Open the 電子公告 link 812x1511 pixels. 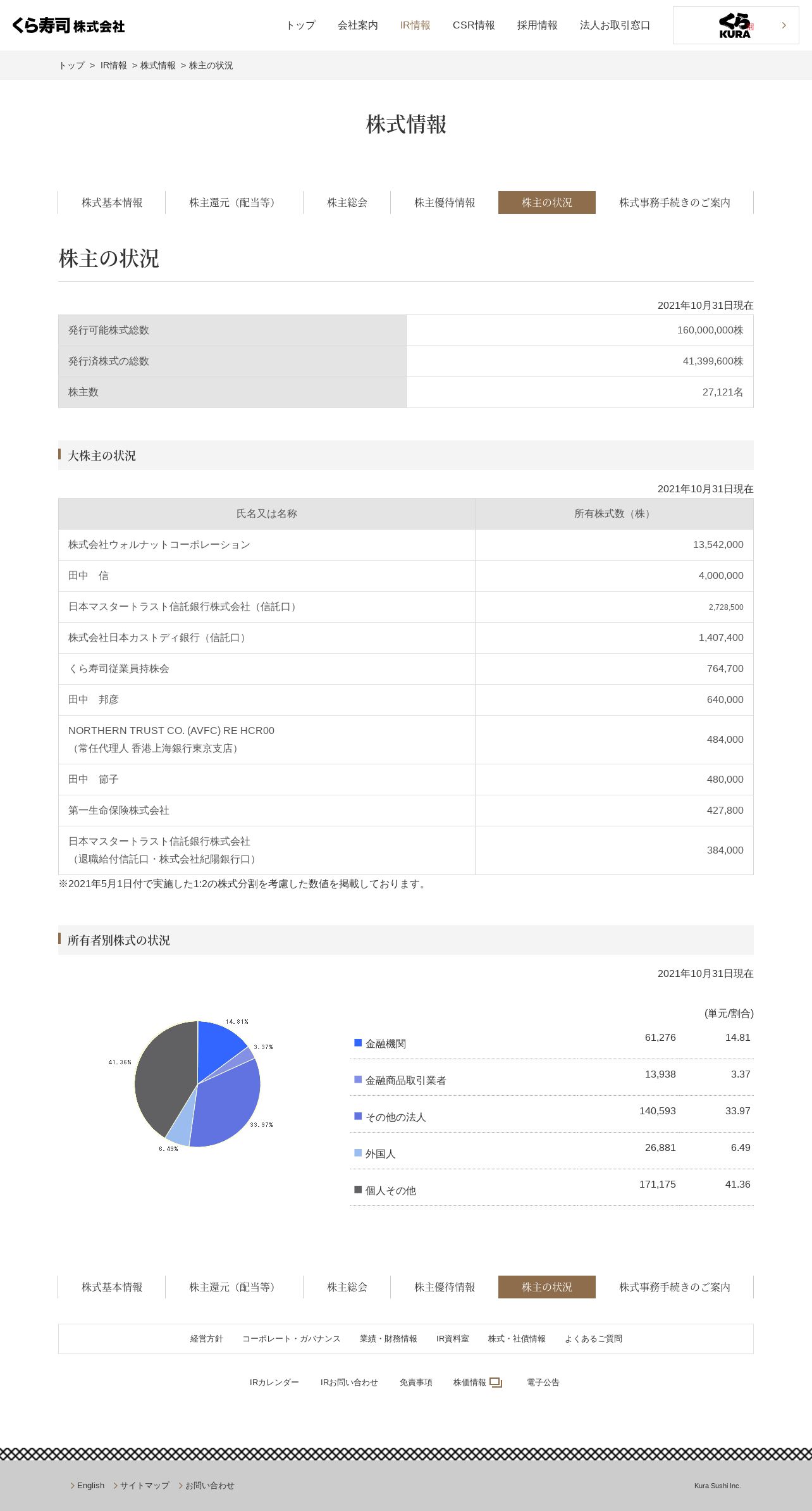(543, 1383)
